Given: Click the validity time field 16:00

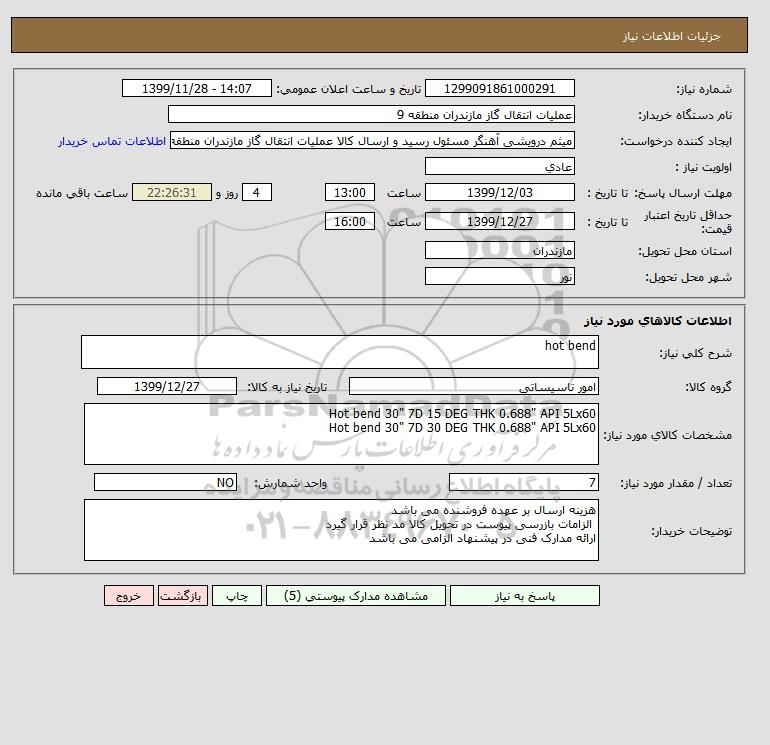Looking at the screenshot, I should tap(350, 221).
